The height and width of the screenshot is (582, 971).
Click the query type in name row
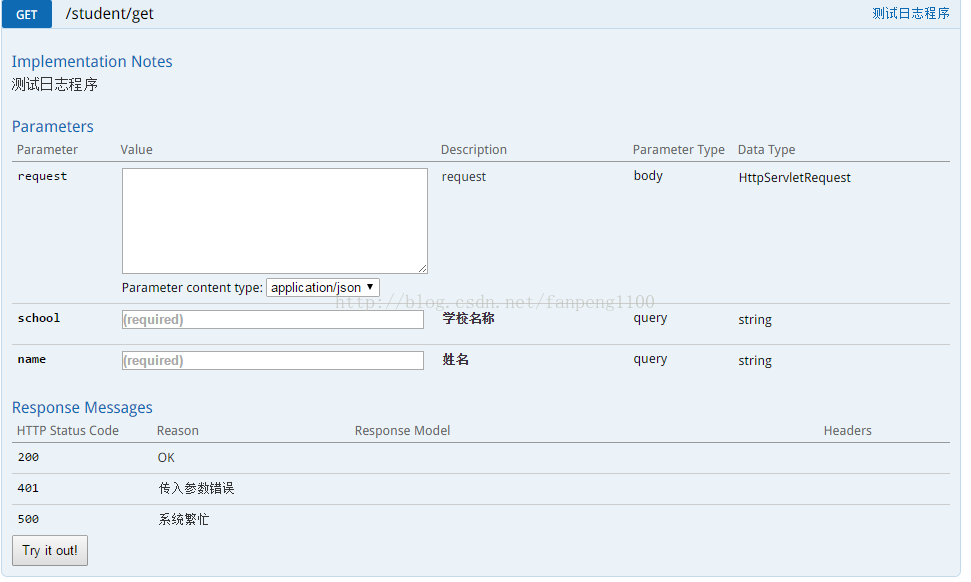tap(650, 359)
